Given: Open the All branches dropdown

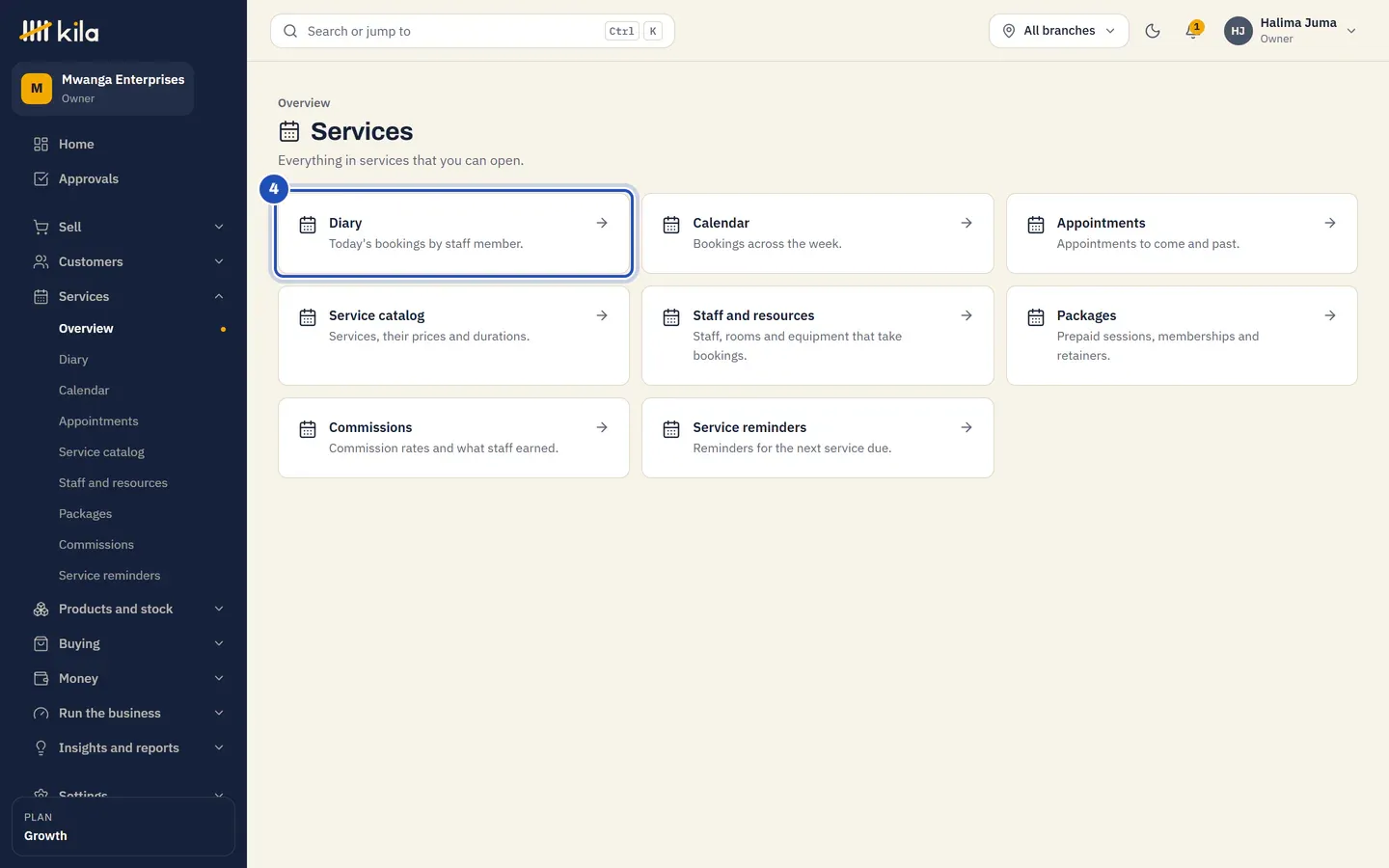Looking at the screenshot, I should (x=1059, y=31).
